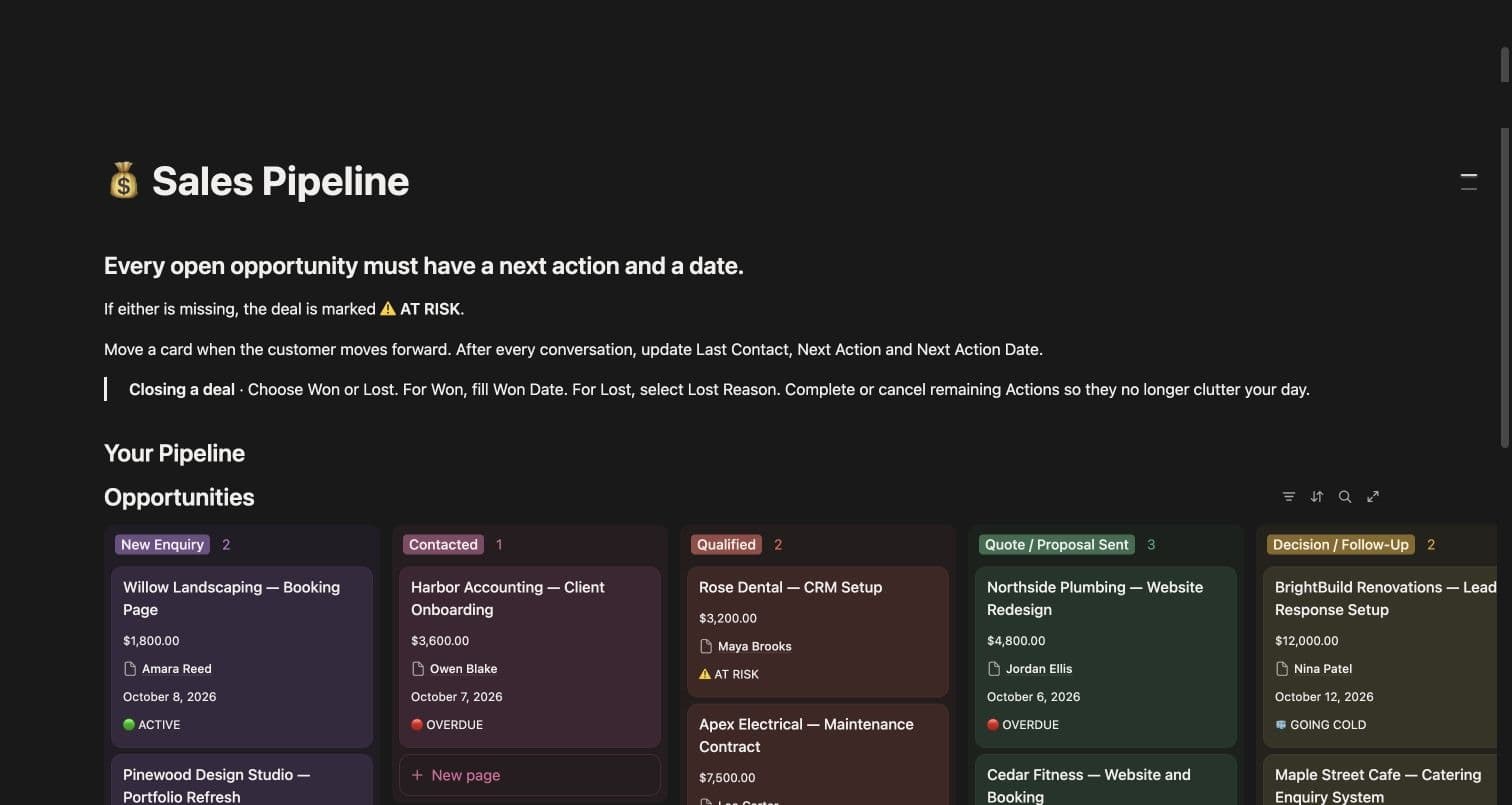Select the Decision / Follow-Up column tag
This screenshot has width=1512, height=805.
1341,545
